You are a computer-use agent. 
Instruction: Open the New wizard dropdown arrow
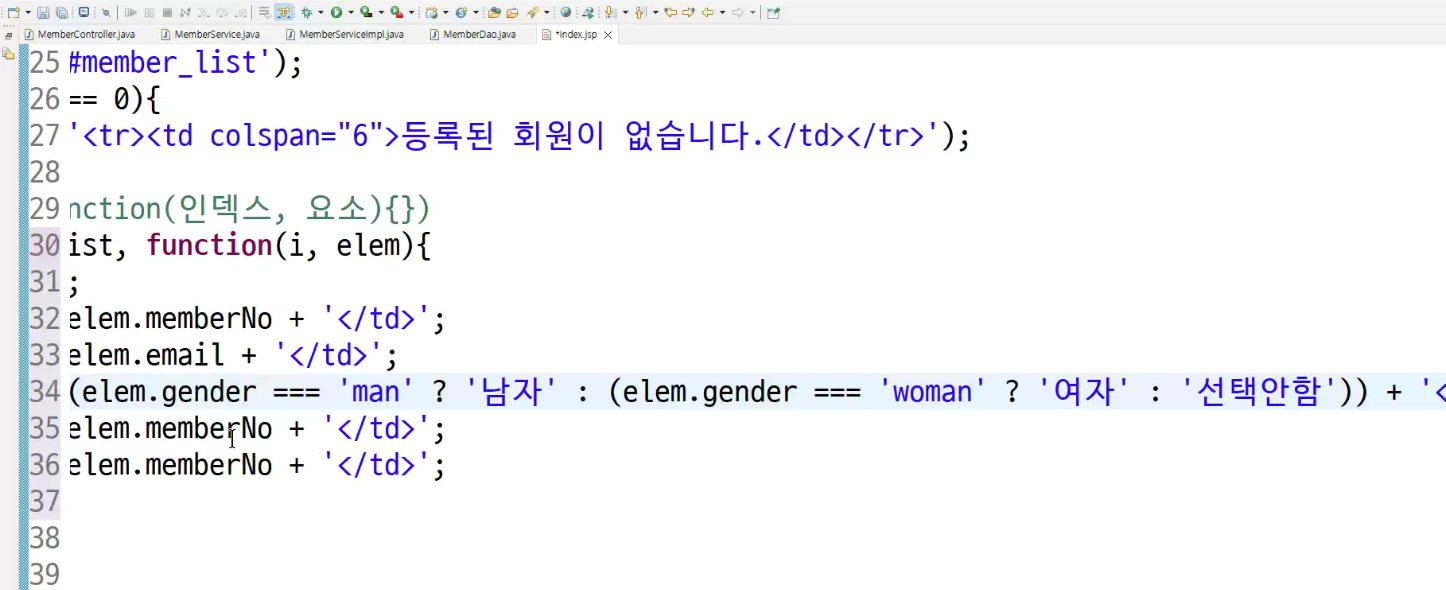(x=28, y=13)
